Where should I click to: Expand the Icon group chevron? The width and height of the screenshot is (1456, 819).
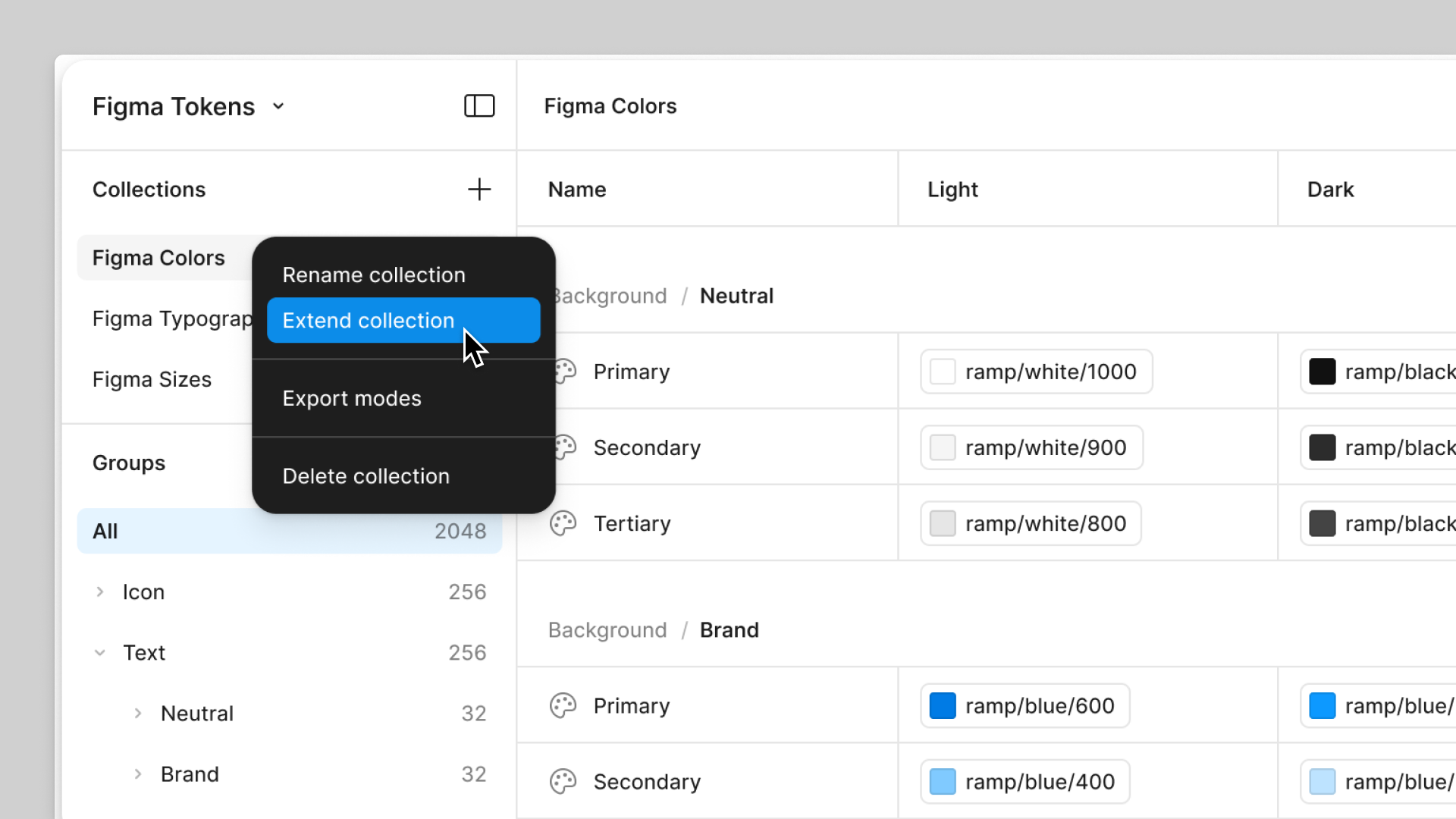[100, 591]
